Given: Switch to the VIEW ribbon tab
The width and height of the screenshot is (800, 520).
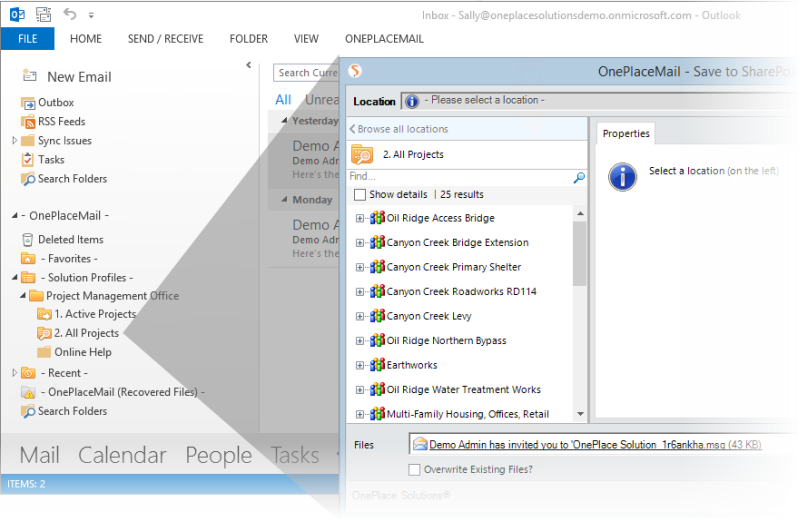Looking at the screenshot, I should click(x=306, y=39).
